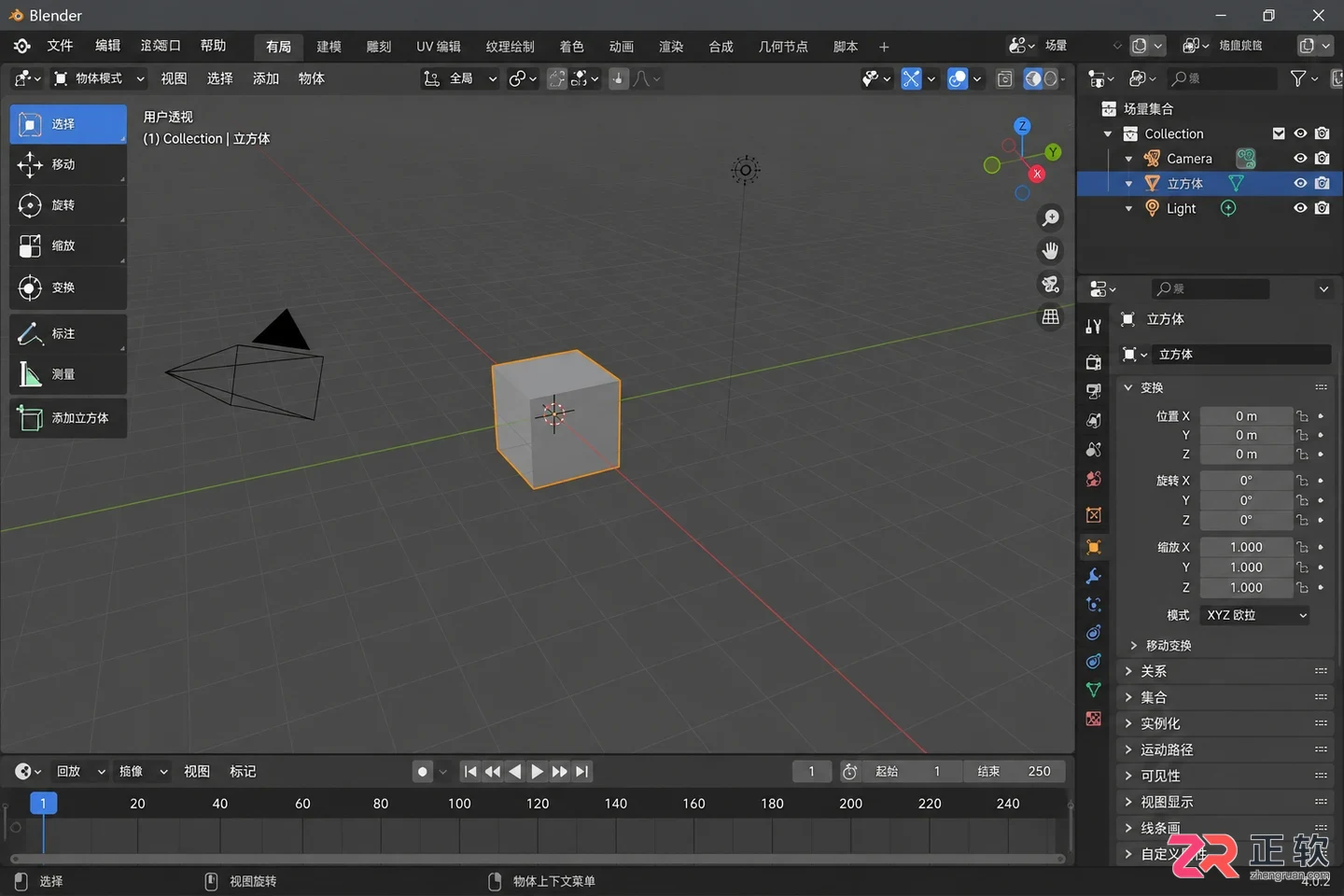The width and height of the screenshot is (1344, 896).
Task: Open the 回放 playback dropdown
Action: (80, 772)
